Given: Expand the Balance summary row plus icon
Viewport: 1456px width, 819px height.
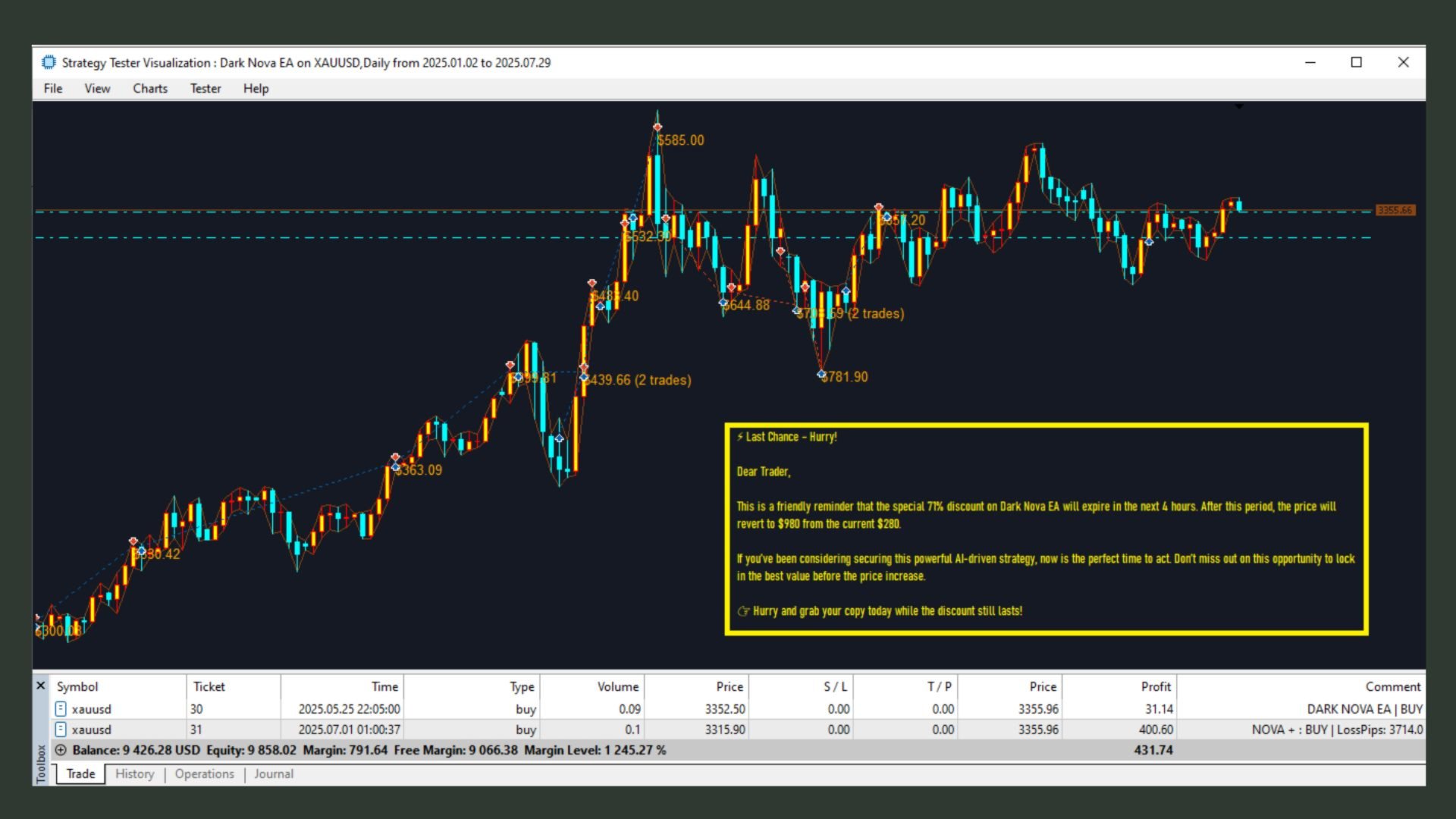Looking at the screenshot, I should pos(61,750).
